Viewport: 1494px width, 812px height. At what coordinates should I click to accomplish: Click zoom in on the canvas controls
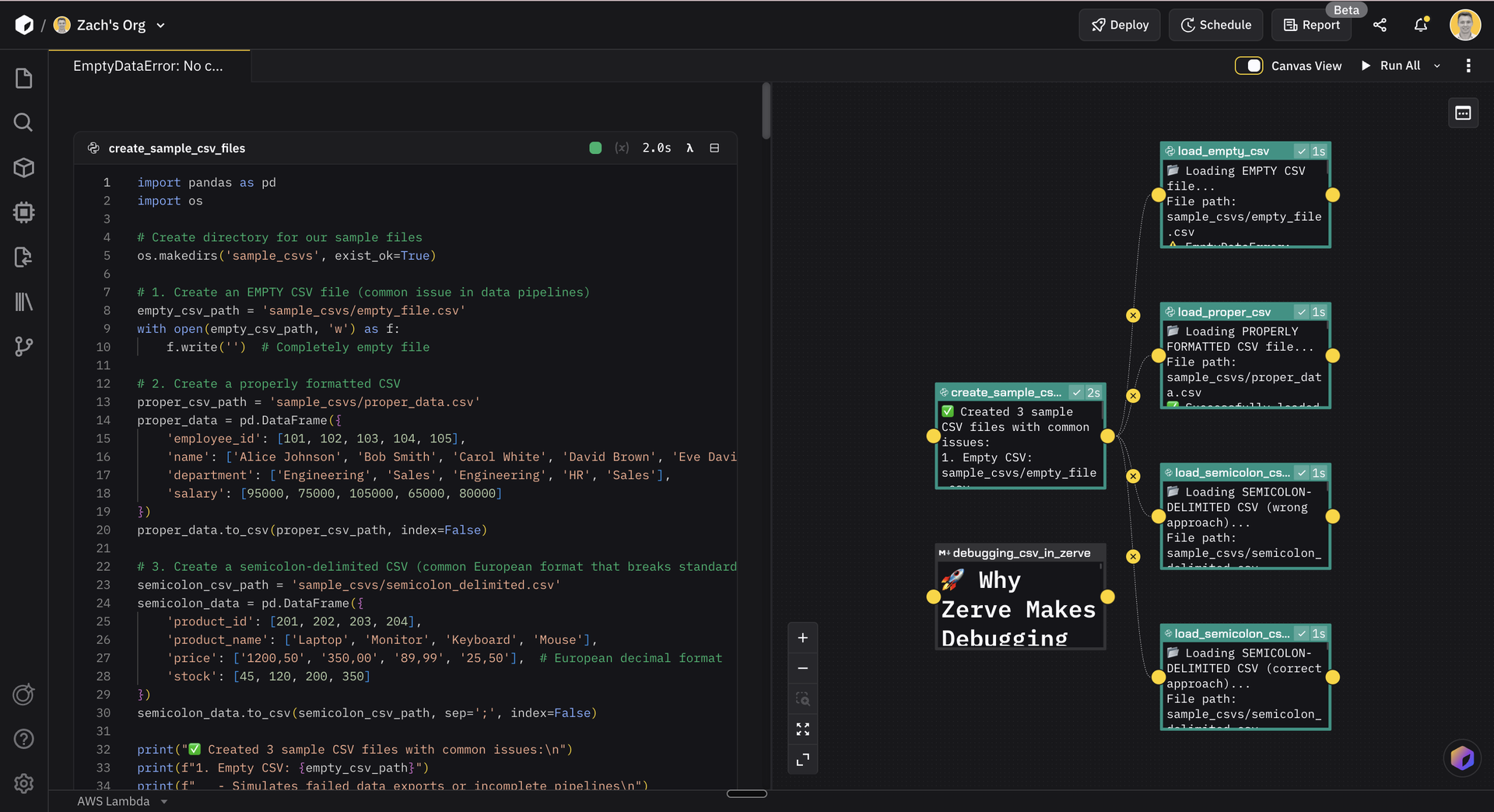(802, 637)
